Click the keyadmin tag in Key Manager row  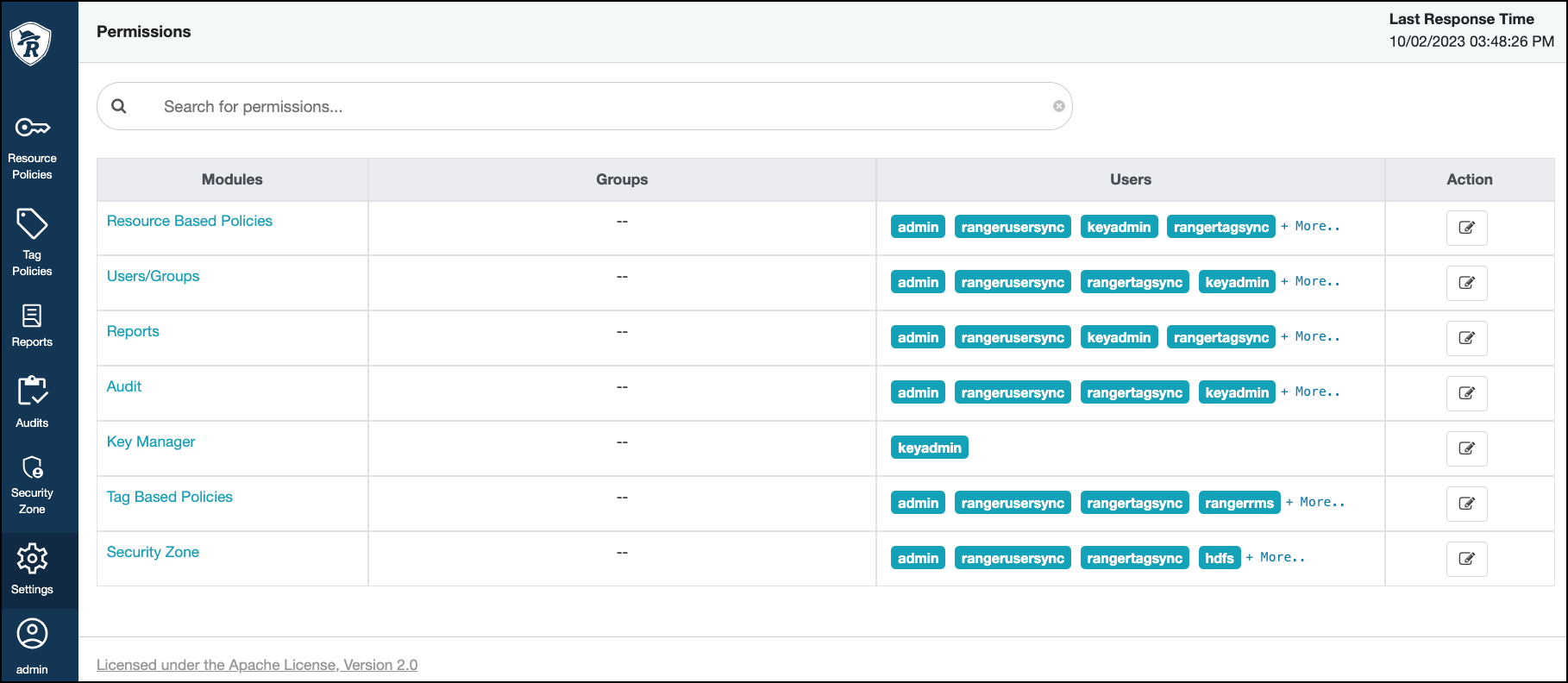point(929,448)
